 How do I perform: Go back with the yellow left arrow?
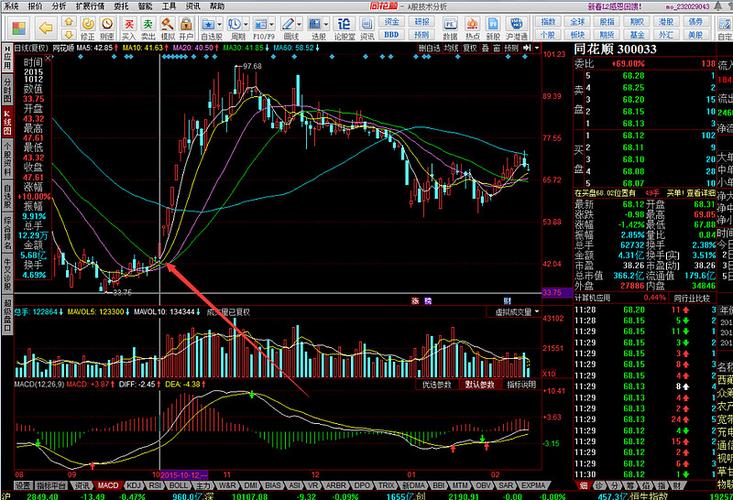[46, 28]
